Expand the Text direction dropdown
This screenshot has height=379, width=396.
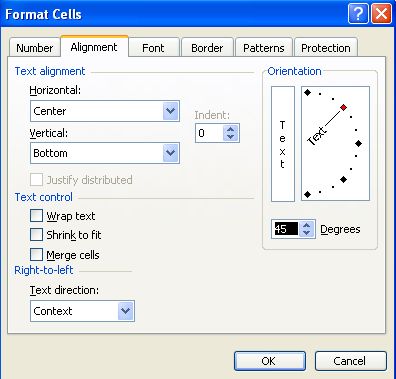pos(126,311)
